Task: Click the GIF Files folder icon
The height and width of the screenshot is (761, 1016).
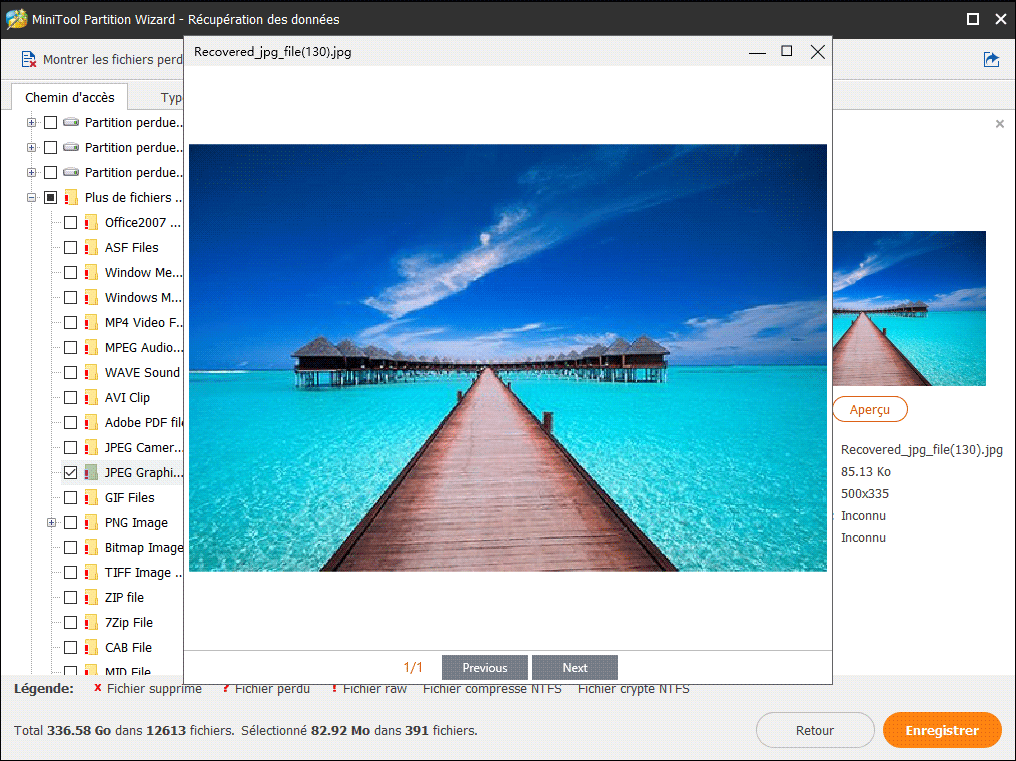Action: coord(91,497)
